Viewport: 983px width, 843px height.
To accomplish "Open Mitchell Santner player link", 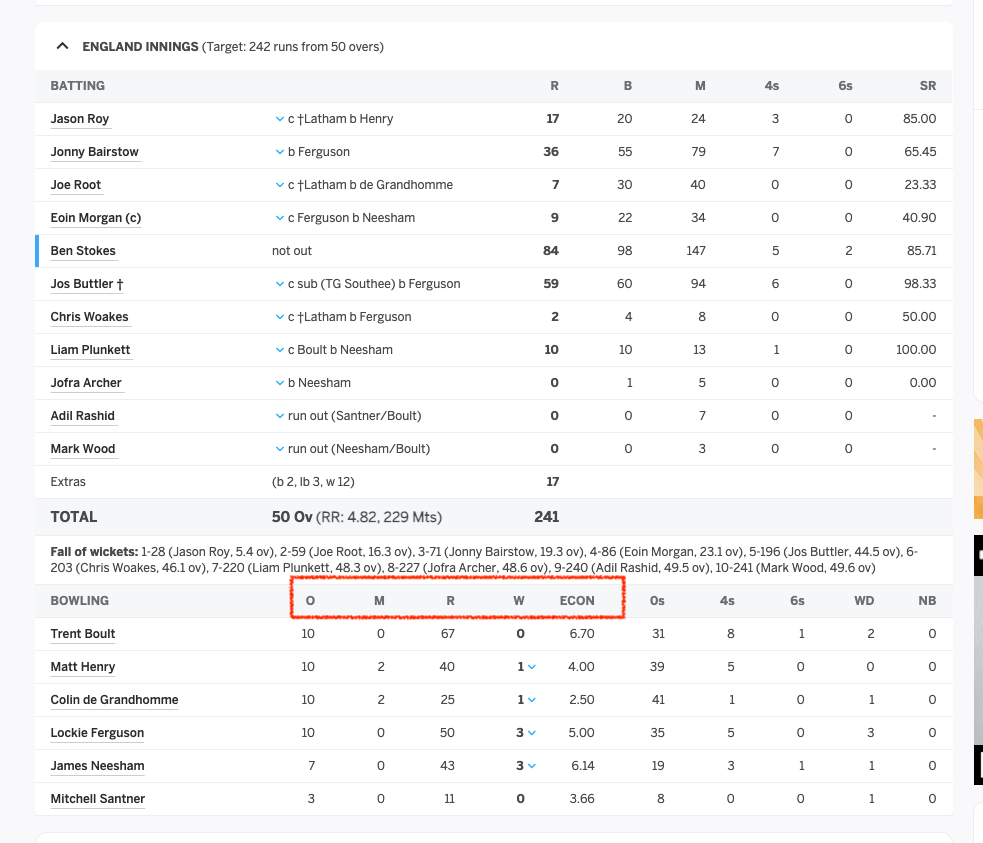I will point(98,798).
